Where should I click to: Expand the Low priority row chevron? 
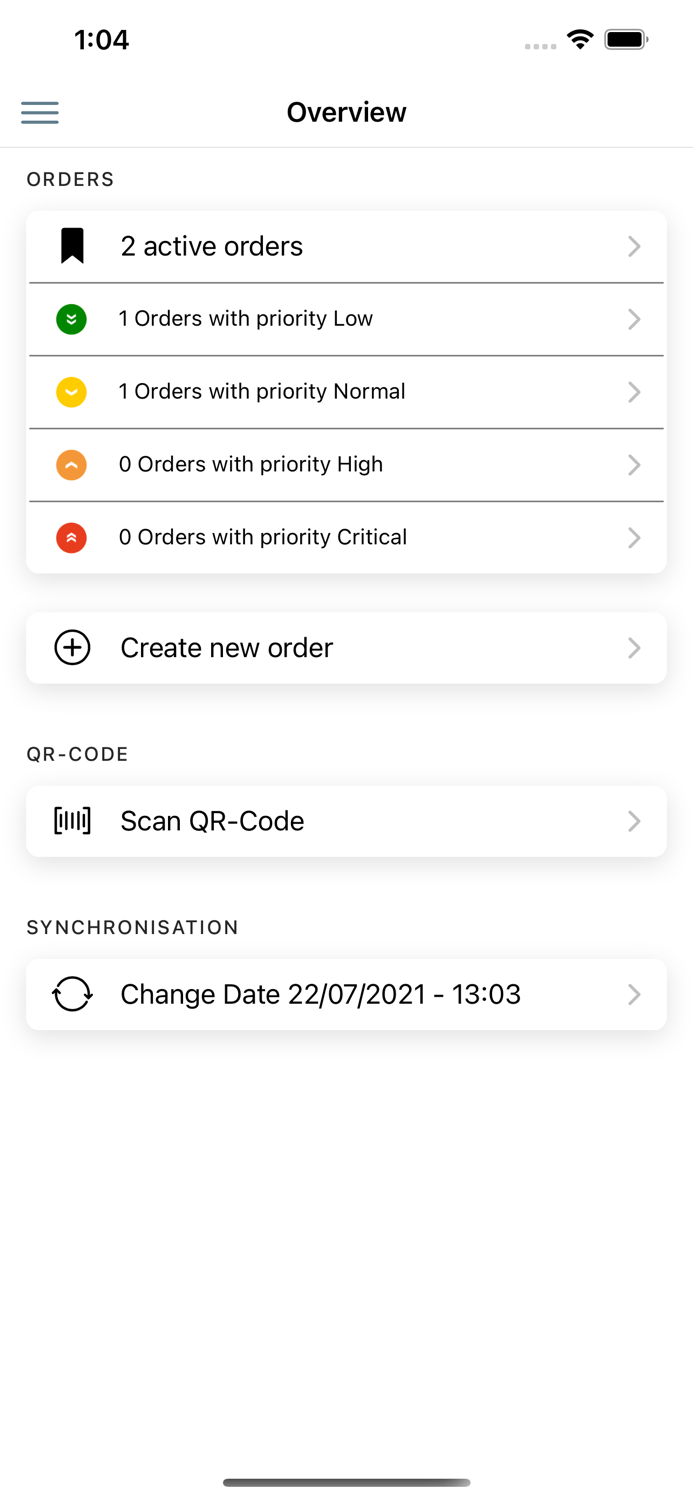pos(634,319)
